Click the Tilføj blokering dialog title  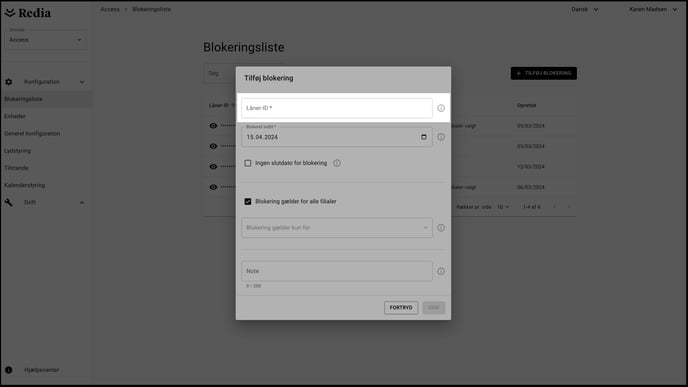coord(269,78)
